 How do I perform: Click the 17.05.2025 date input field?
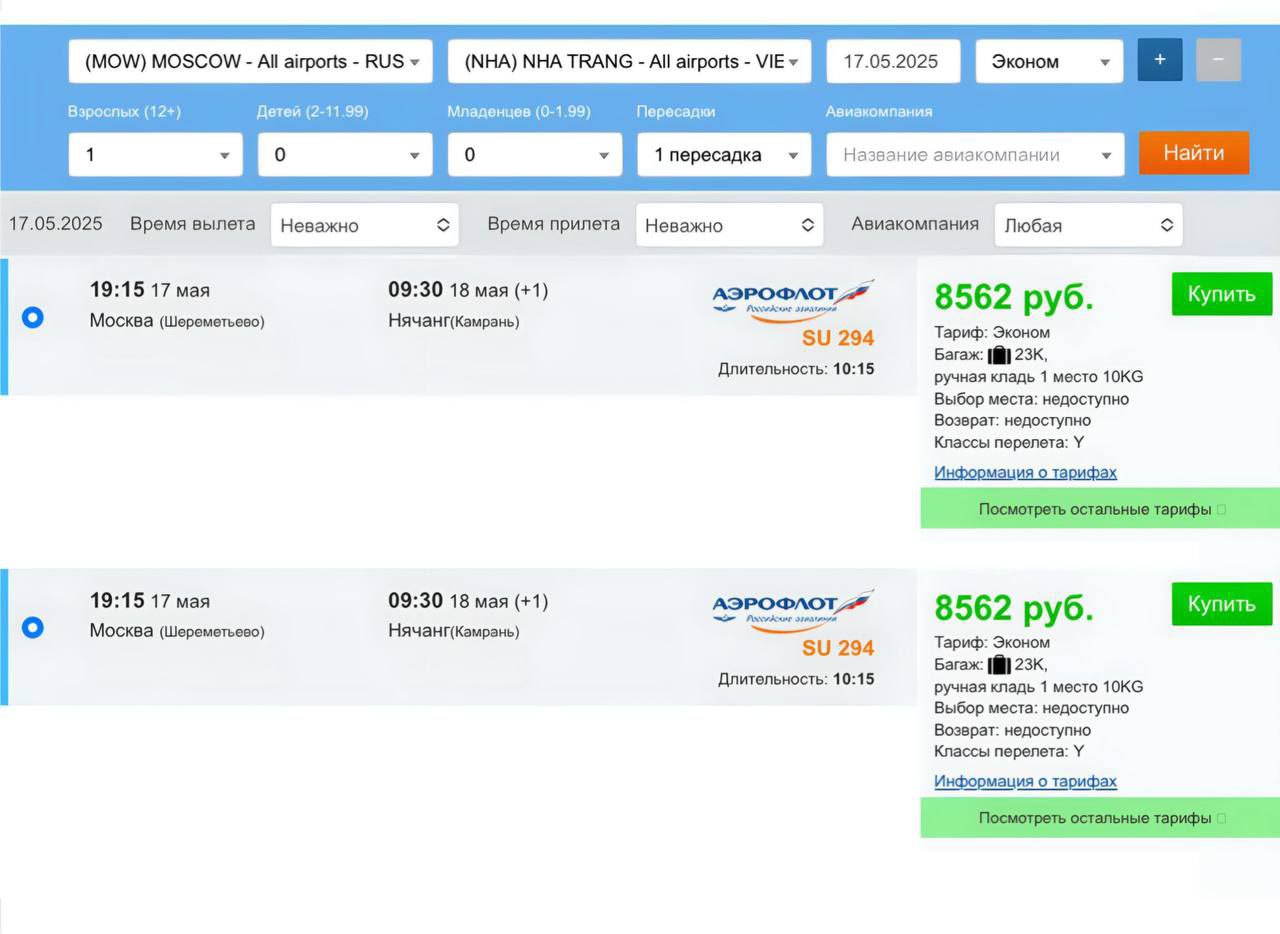[892, 61]
